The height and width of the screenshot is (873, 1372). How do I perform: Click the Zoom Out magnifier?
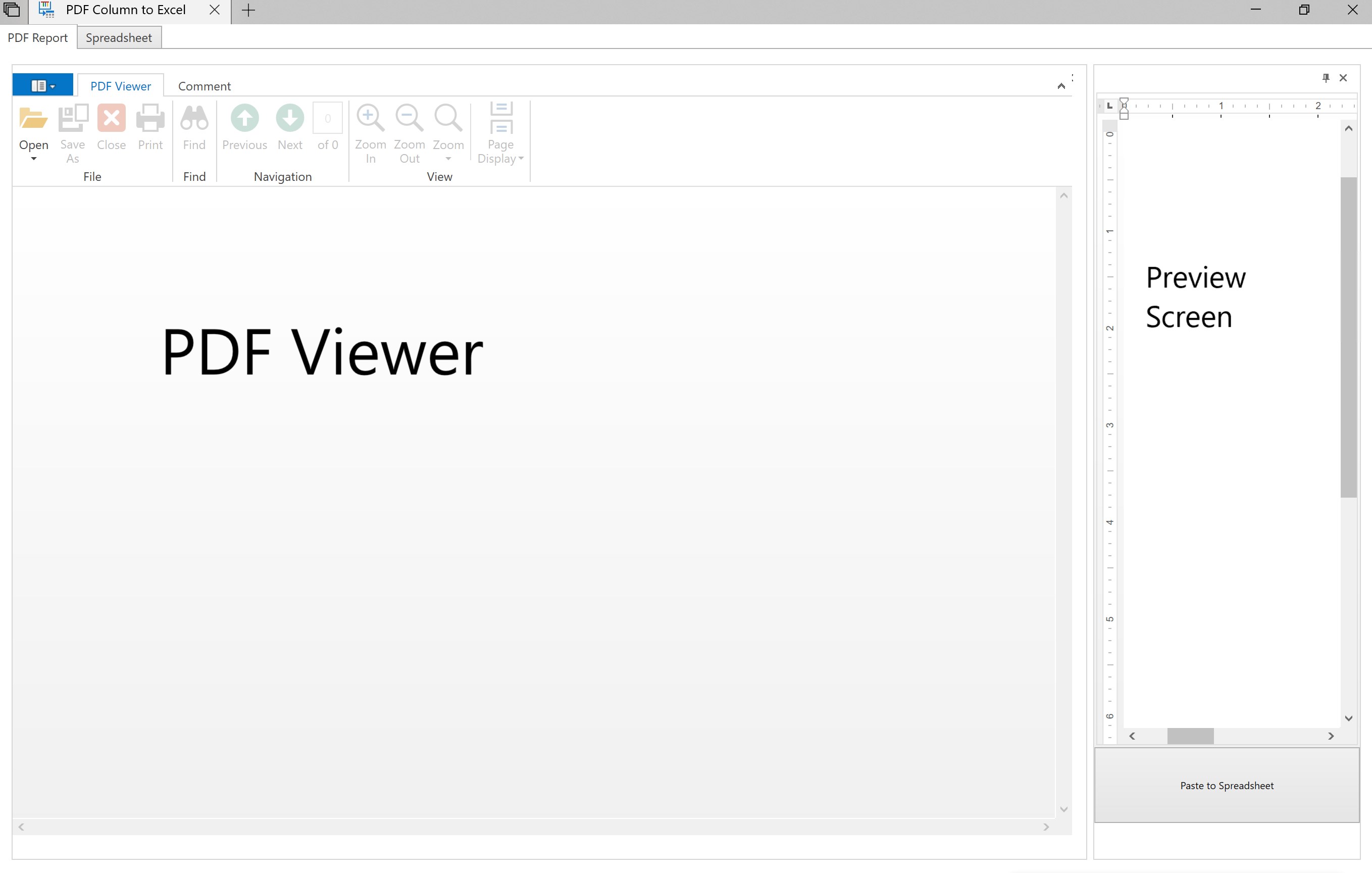pyautogui.click(x=409, y=119)
